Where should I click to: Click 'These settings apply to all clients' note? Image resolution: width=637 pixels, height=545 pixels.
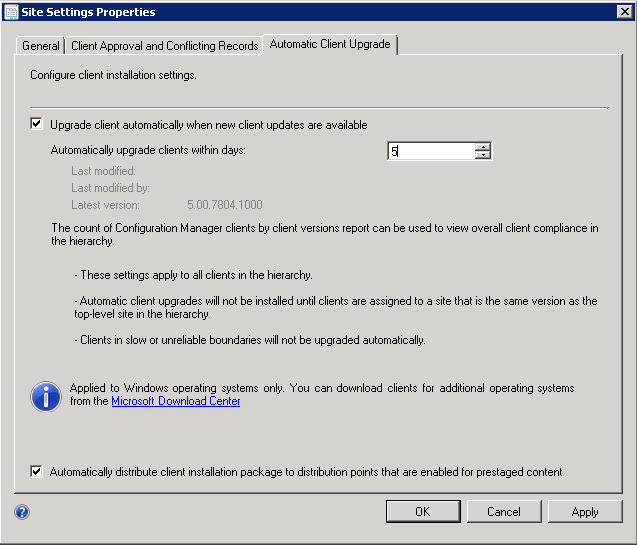(x=193, y=275)
